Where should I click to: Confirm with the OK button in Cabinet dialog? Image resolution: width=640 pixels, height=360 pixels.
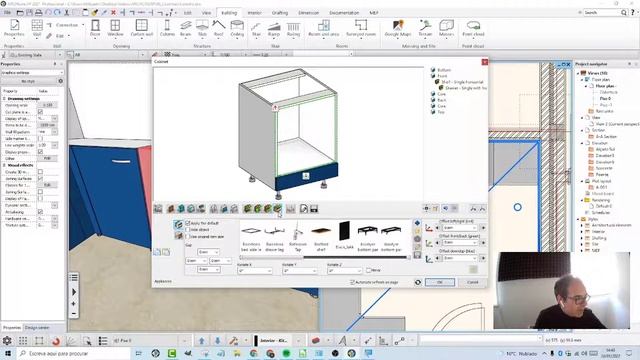click(x=440, y=282)
